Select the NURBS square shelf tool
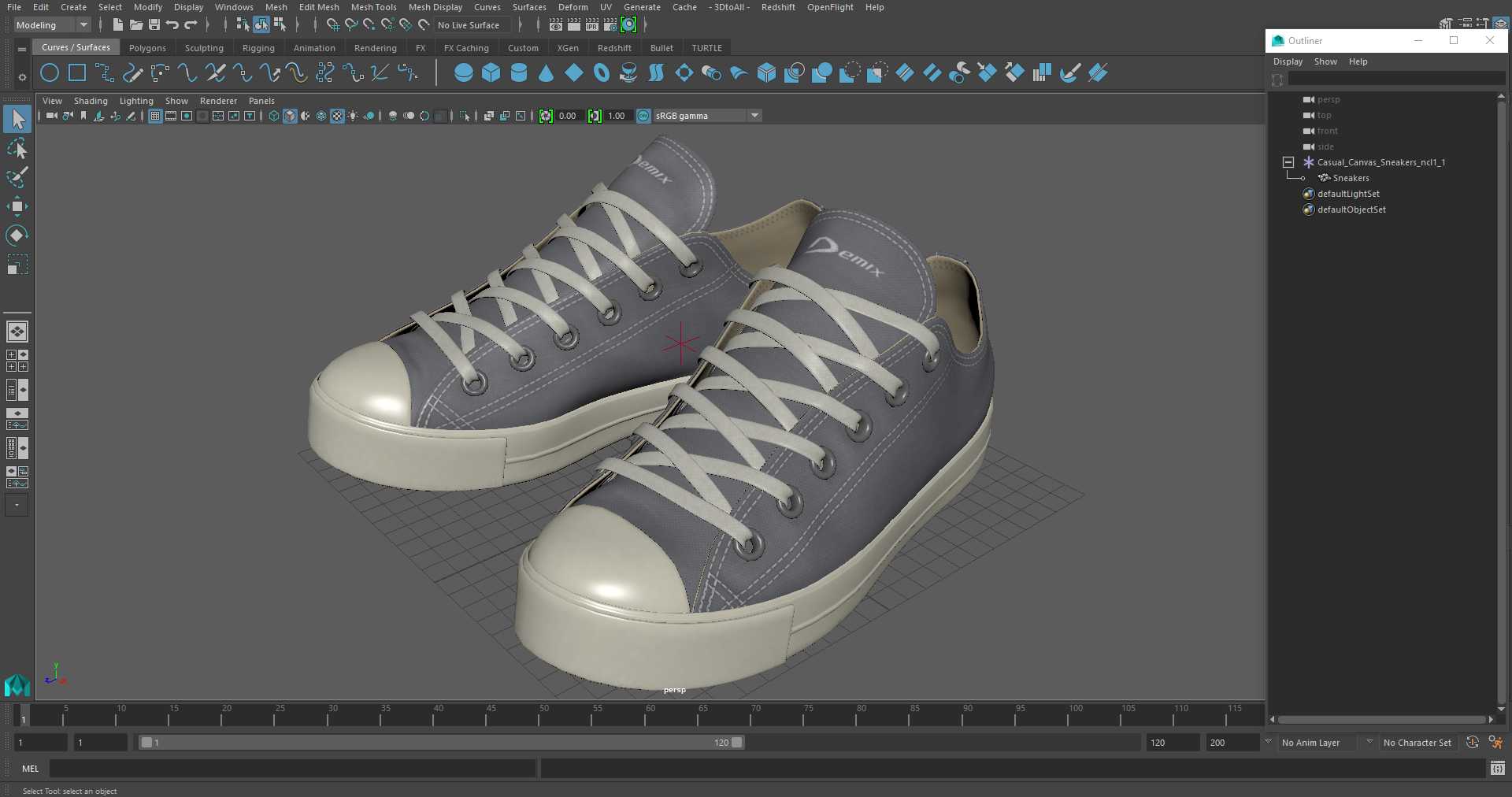Viewport: 1512px width, 797px height. [x=77, y=73]
